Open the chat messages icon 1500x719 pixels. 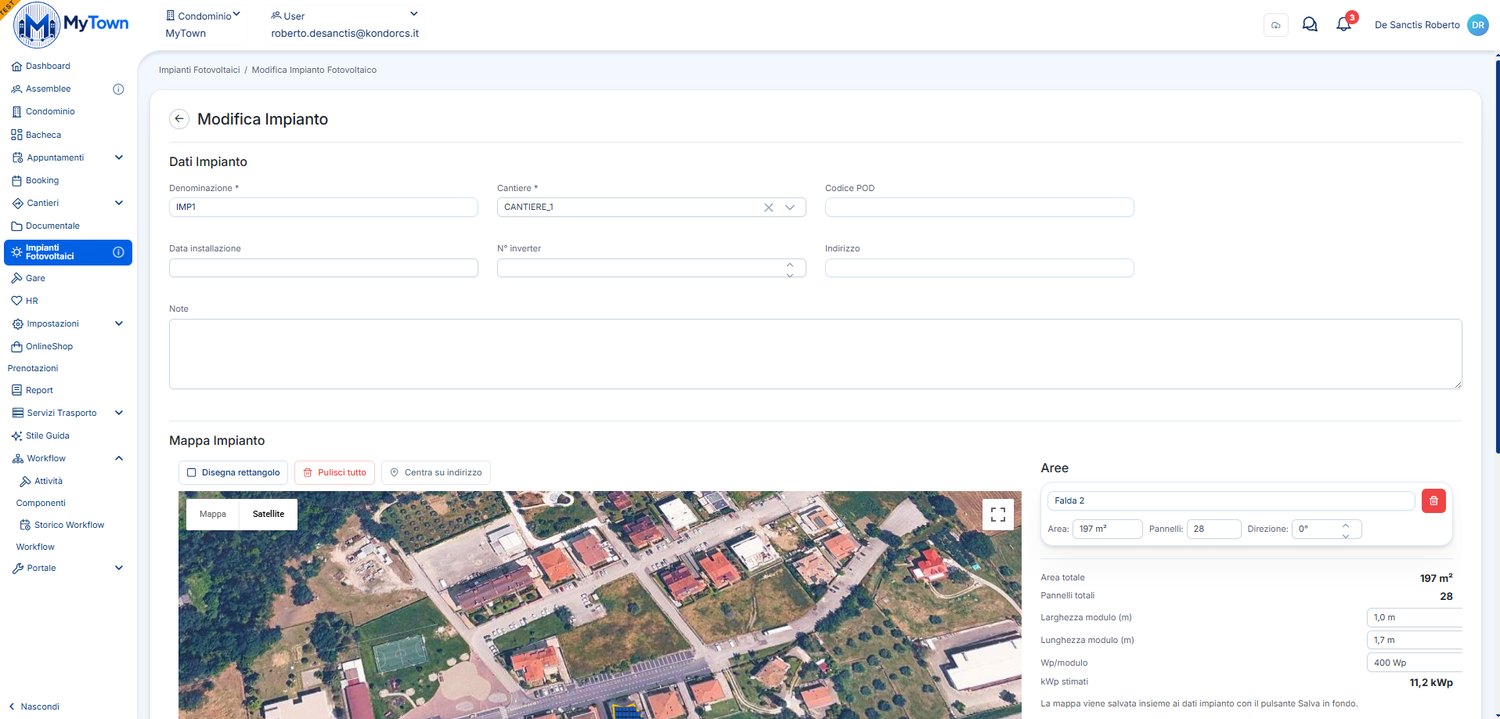(1309, 25)
